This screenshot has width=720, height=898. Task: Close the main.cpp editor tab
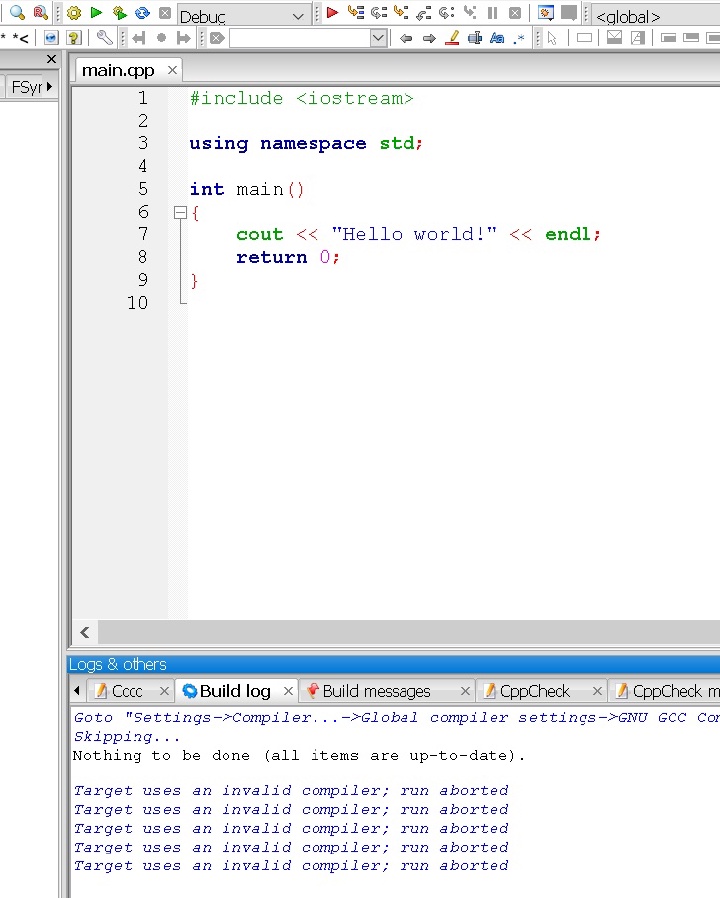(172, 70)
